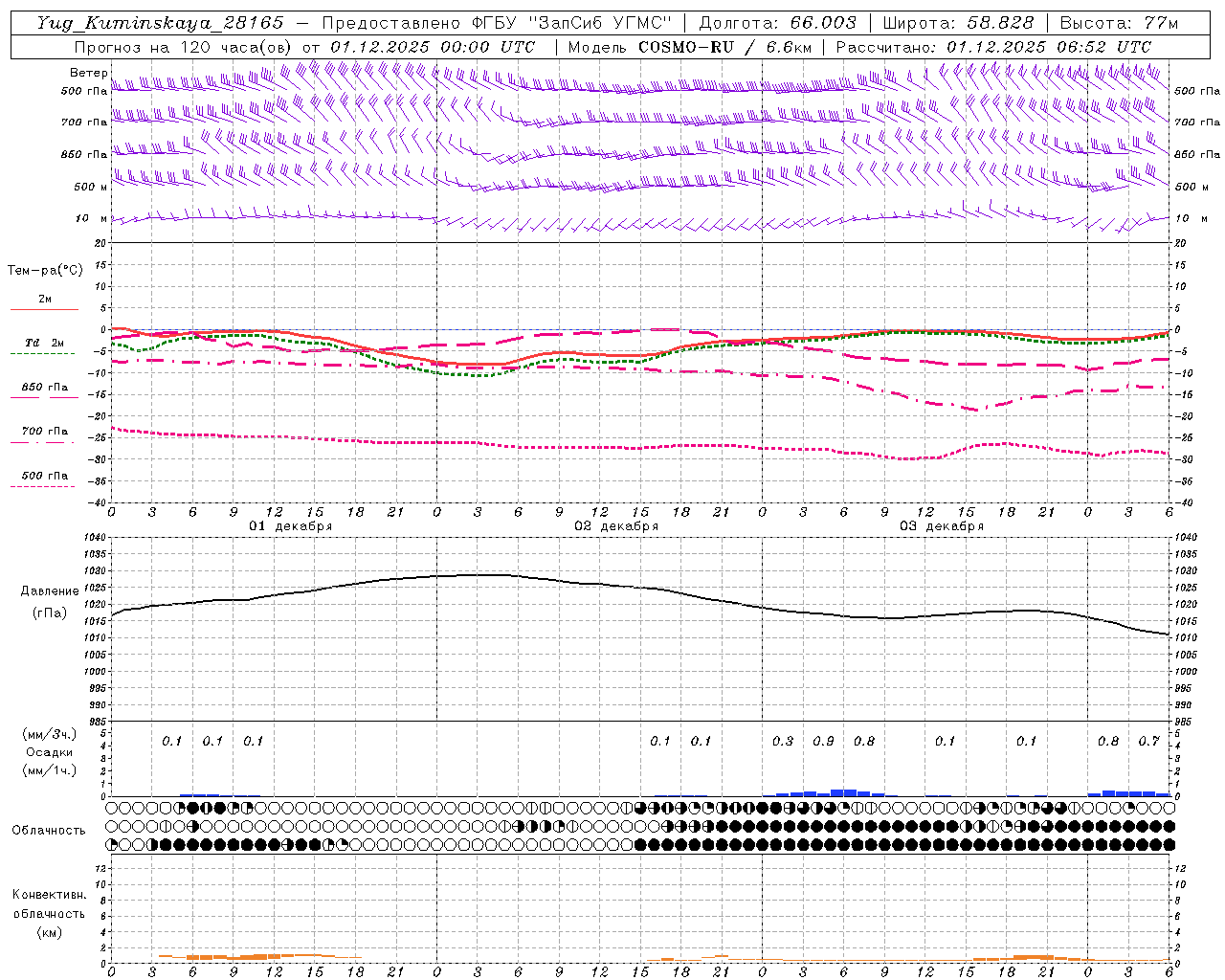Click the 2м temperature legend line sample

(x=44, y=309)
